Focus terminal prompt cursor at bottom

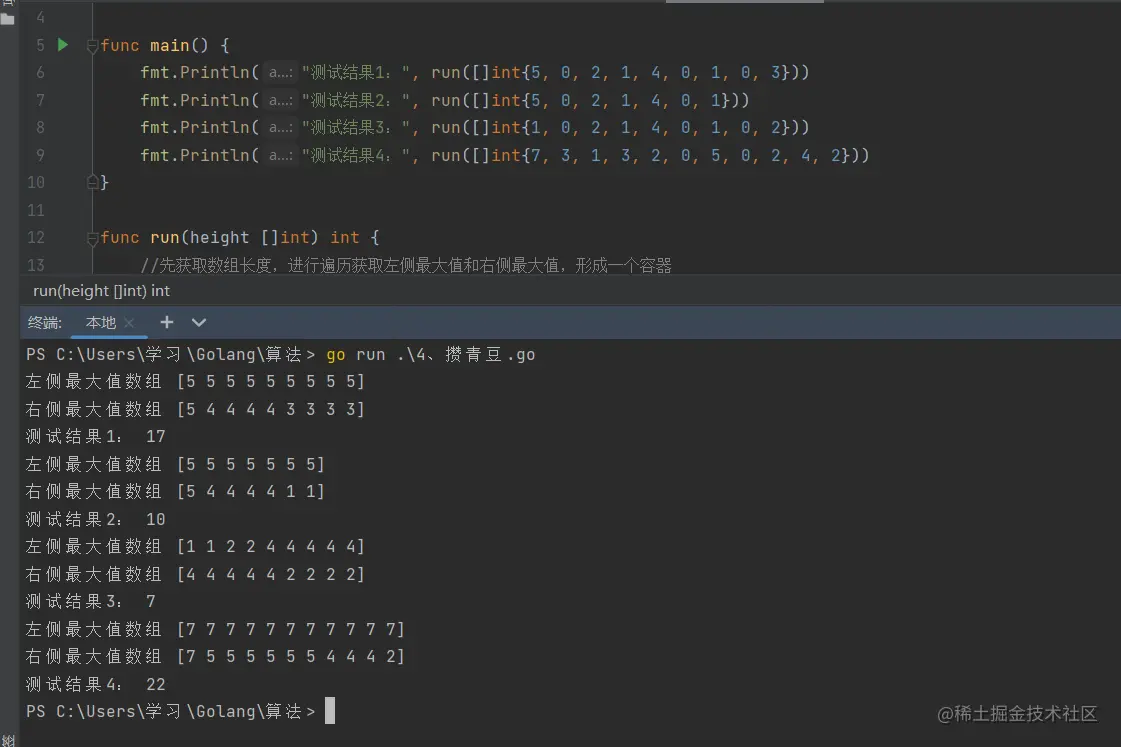pos(330,711)
